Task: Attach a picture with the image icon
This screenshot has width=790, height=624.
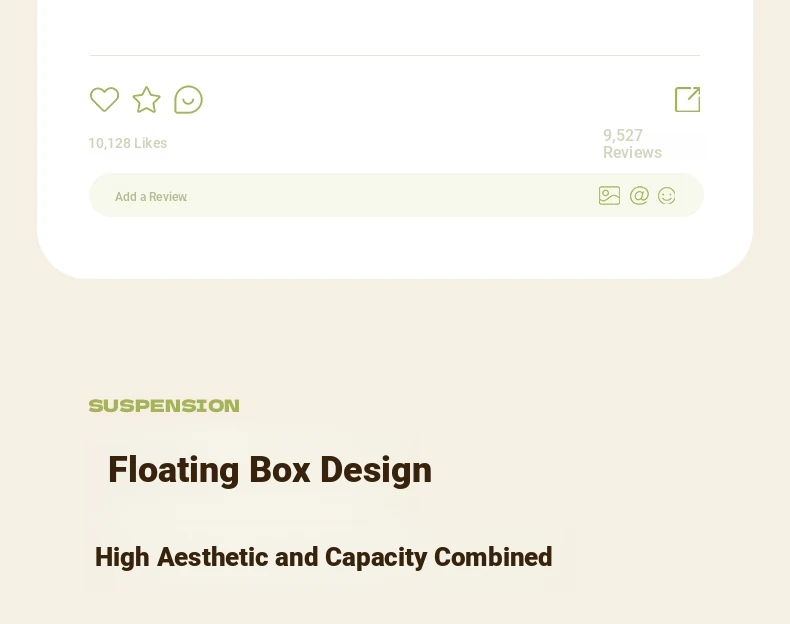Action: tap(610, 195)
